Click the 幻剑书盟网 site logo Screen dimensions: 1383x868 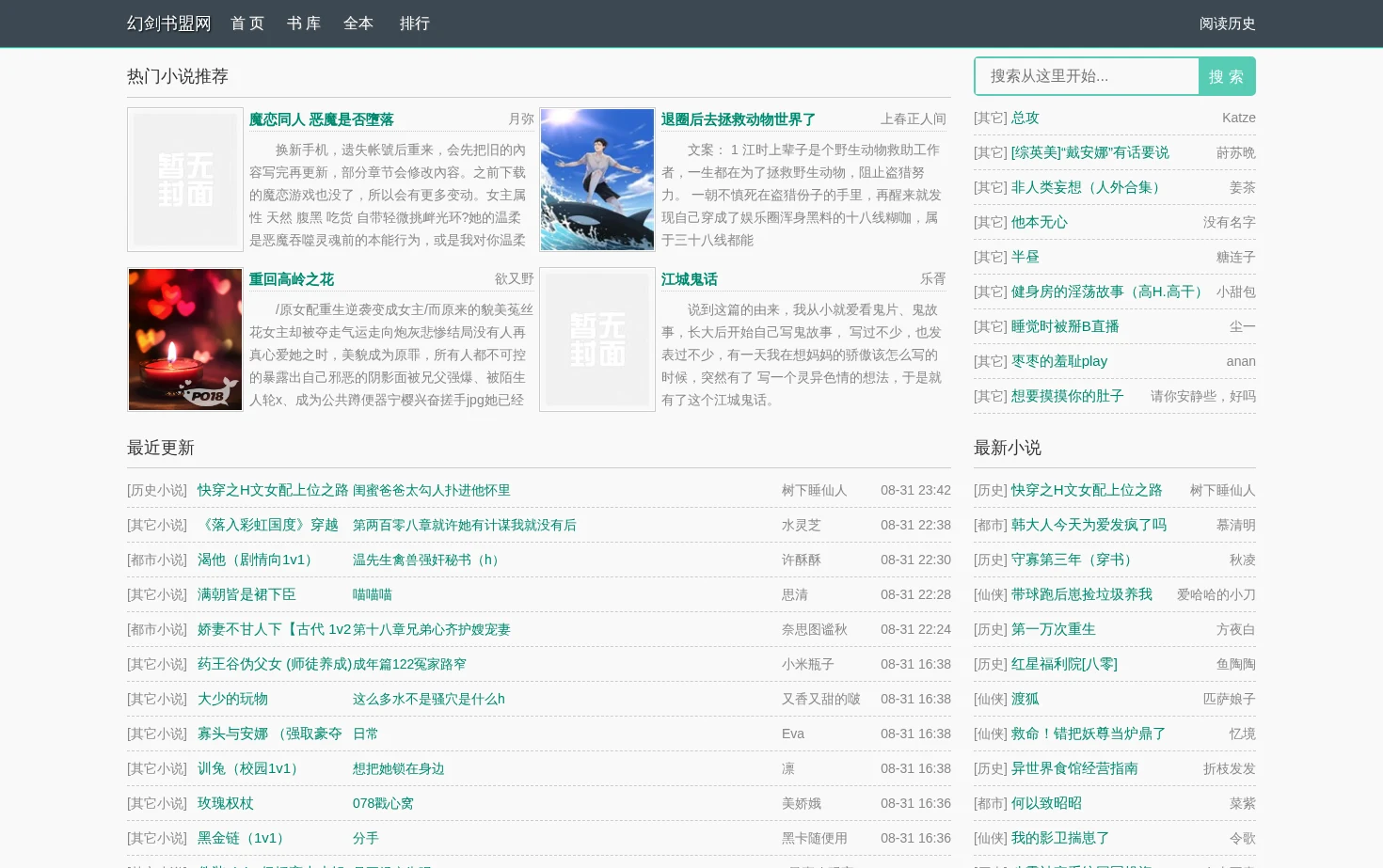pos(169,24)
